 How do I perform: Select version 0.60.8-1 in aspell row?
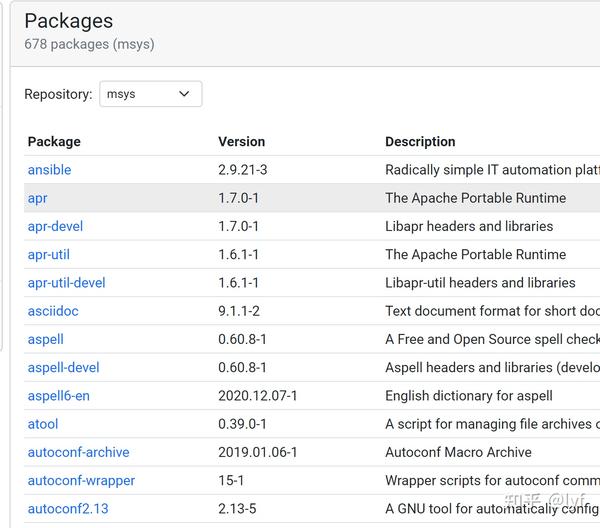point(242,339)
